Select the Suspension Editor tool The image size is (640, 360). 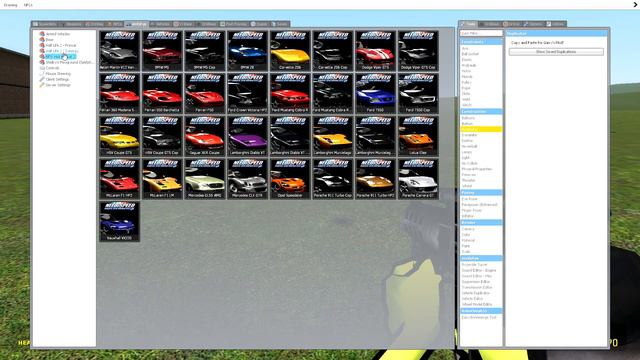click(476, 282)
